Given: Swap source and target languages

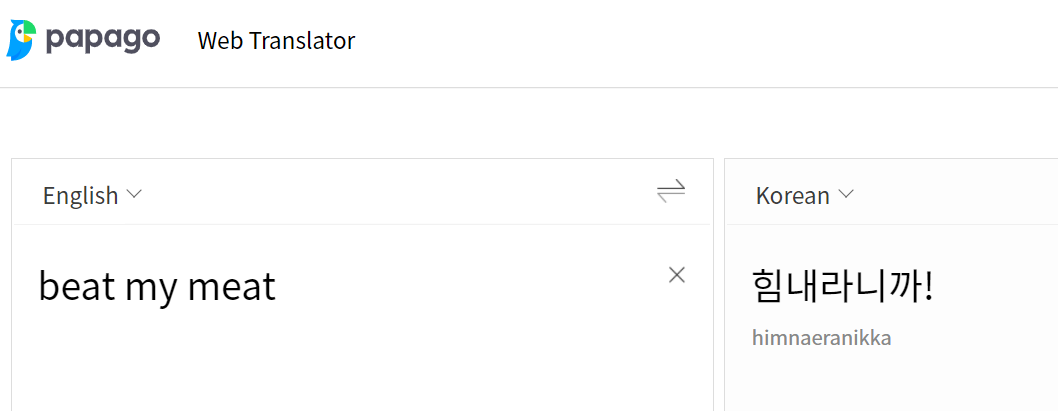Looking at the screenshot, I should [671, 190].
